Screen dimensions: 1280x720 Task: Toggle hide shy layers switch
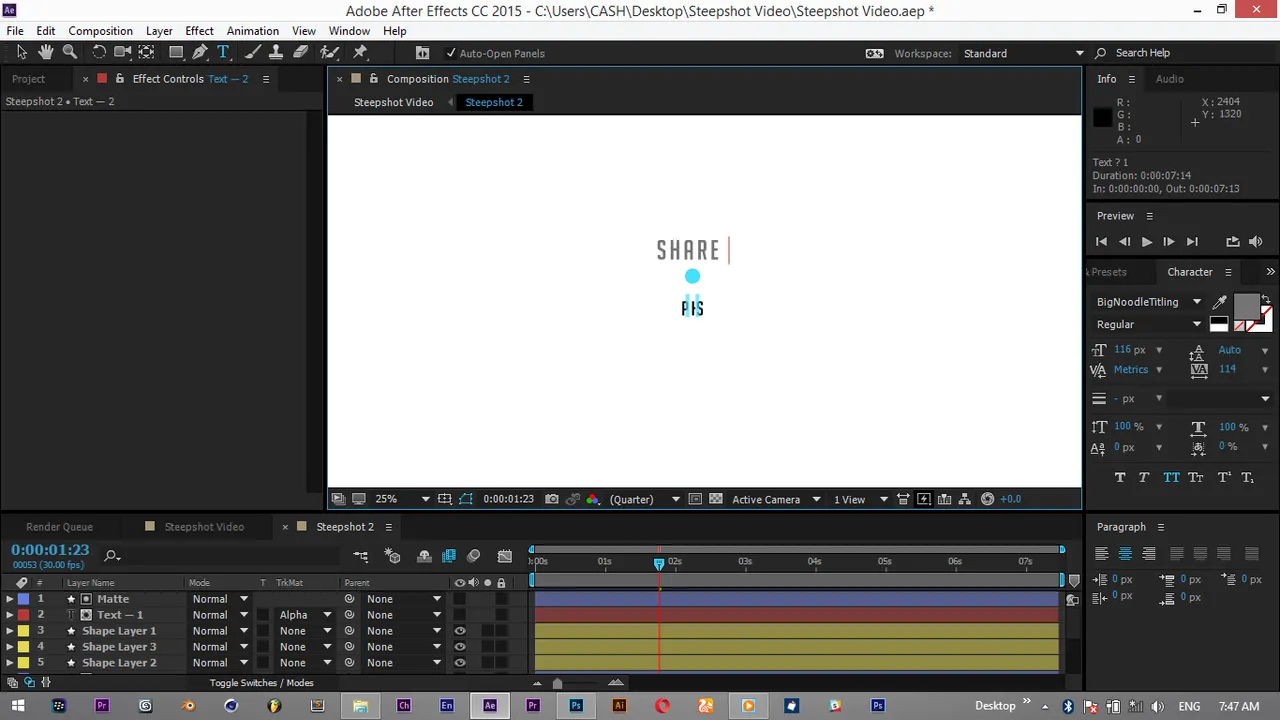[x=424, y=556]
